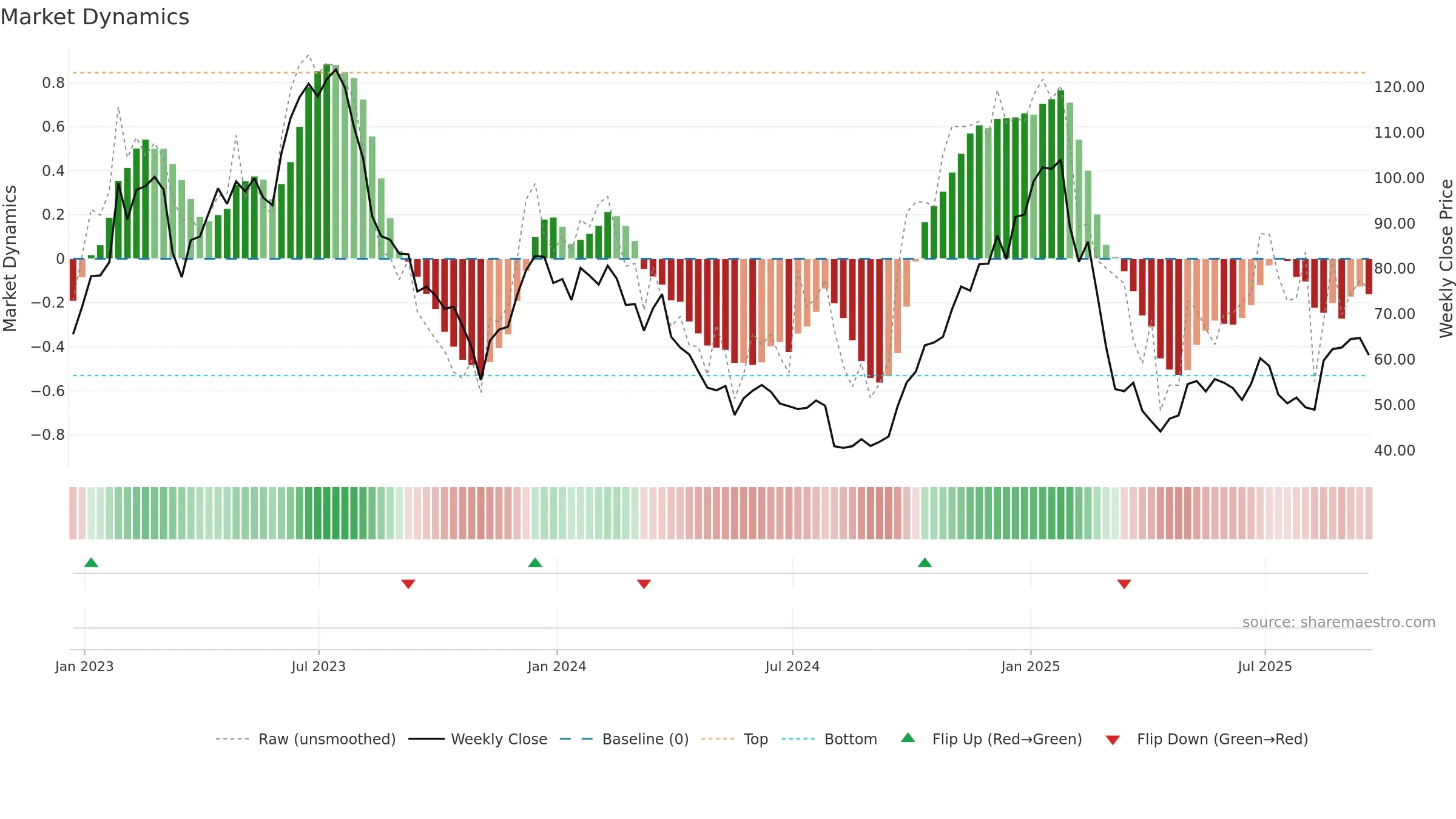
Task: Click the Jan 2025 x-axis label
Action: click(1031, 666)
